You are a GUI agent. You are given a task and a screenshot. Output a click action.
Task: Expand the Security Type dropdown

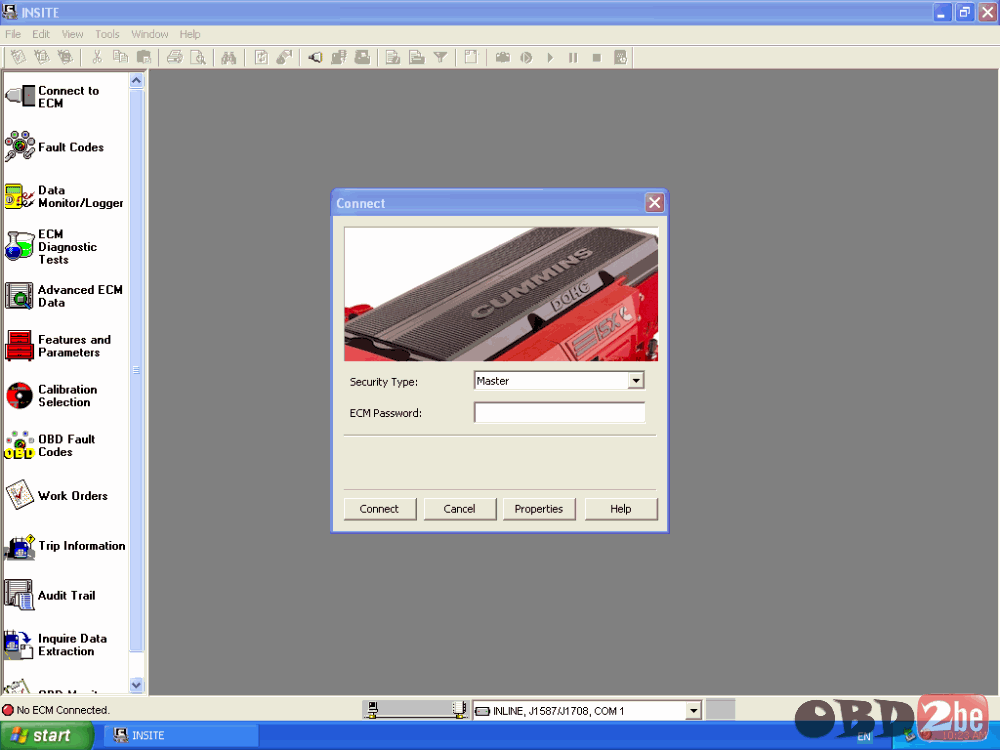coord(635,381)
